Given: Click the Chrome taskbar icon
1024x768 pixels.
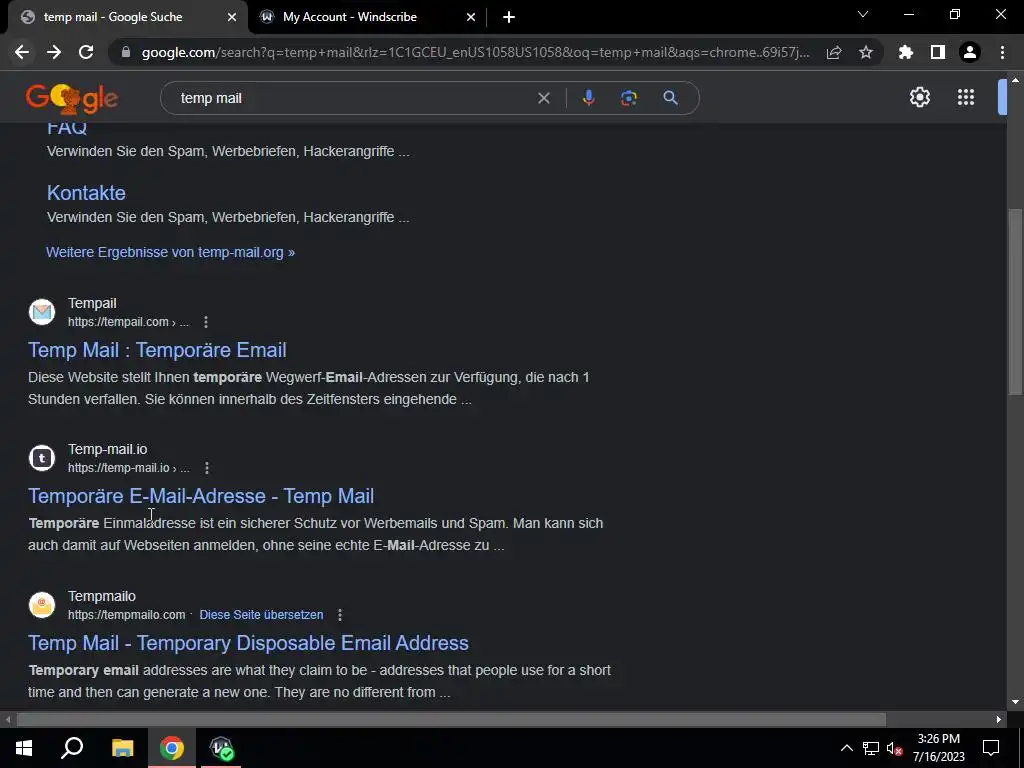Looking at the screenshot, I should point(172,748).
